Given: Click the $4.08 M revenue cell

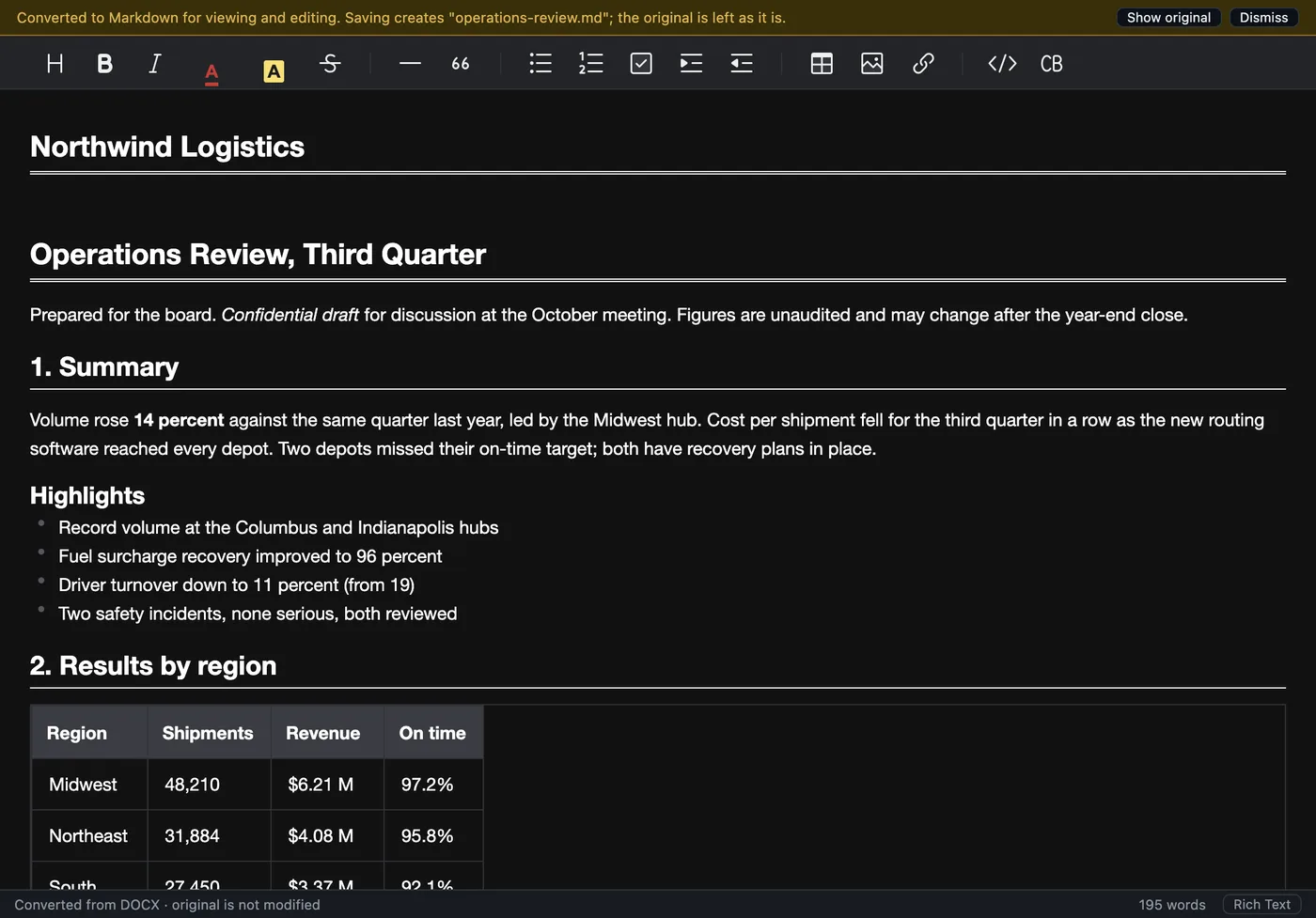Looking at the screenshot, I should coord(327,836).
